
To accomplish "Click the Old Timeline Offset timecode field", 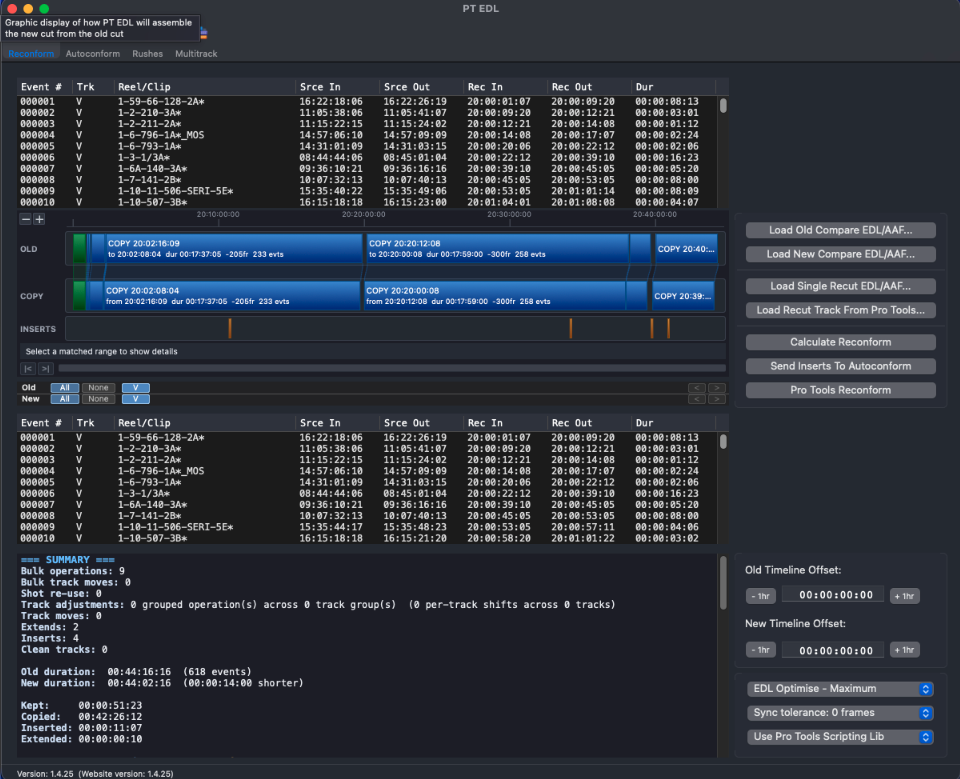I will [x=833, y=595].
